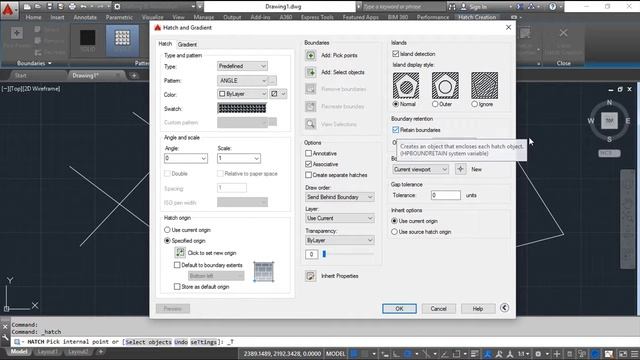This screenshot has width=640, height=360.
Task: Click Close Hatch Creation ribbon icon
Action: click(563, 33)
